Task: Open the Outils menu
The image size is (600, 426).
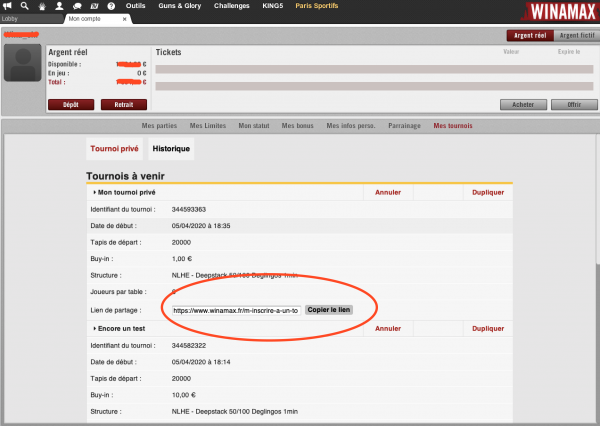Action: click(x=135, y=6)
